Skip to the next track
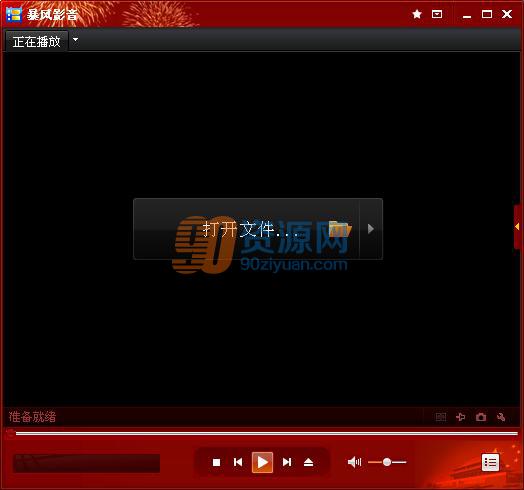The height and width of the screenshot is (490, 524). tap(287, 462)
